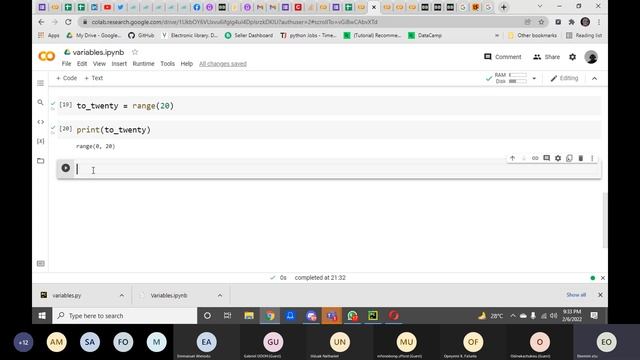Image resolution: width=640 pixels, height=360 pixels.
Task: Open more cell actions three-dot menu
Action: (x=592, y=158)
